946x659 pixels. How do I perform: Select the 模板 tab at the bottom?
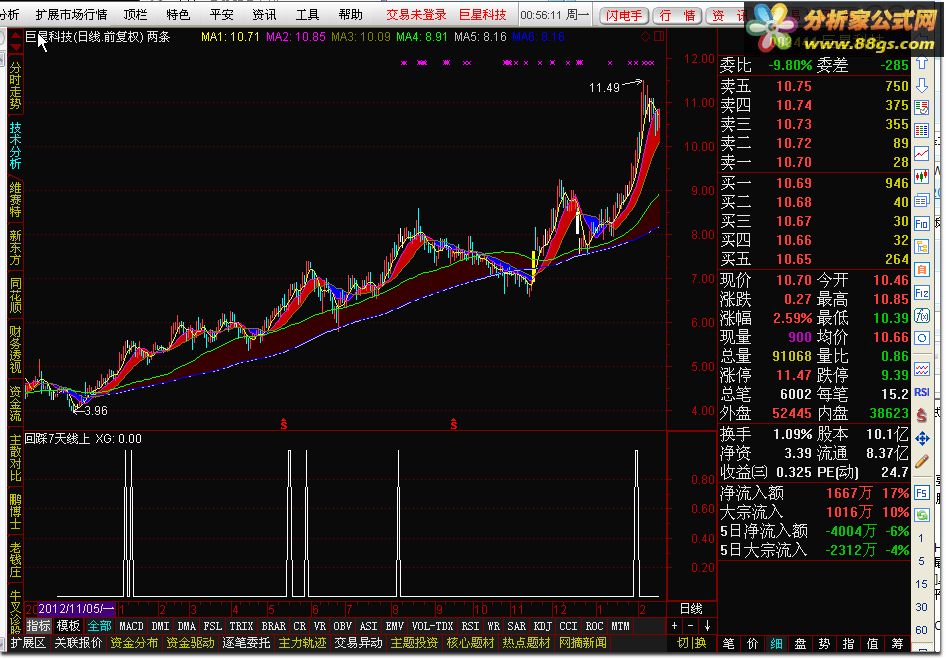[x=68, y=626]
